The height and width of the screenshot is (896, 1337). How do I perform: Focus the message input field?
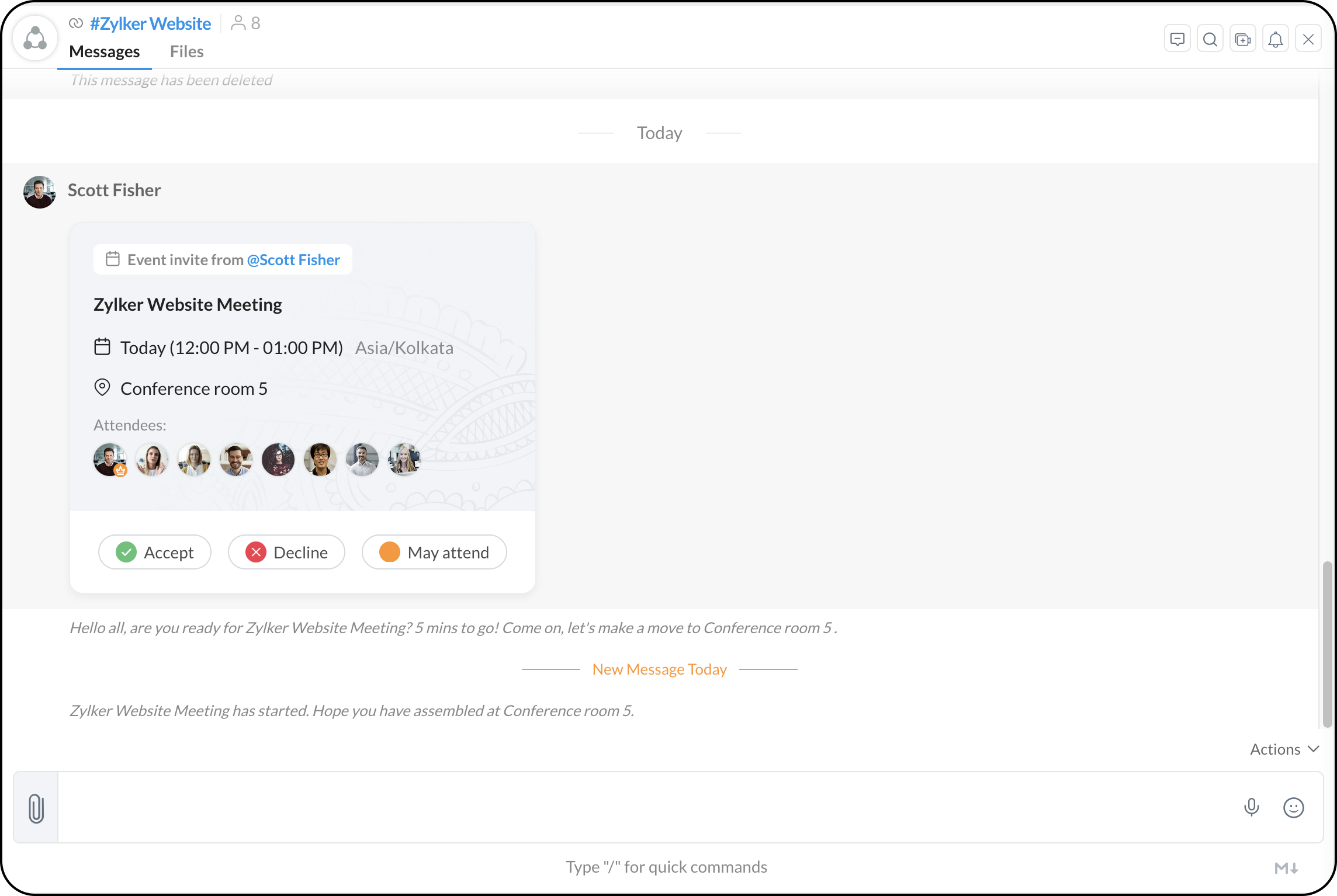643,807
